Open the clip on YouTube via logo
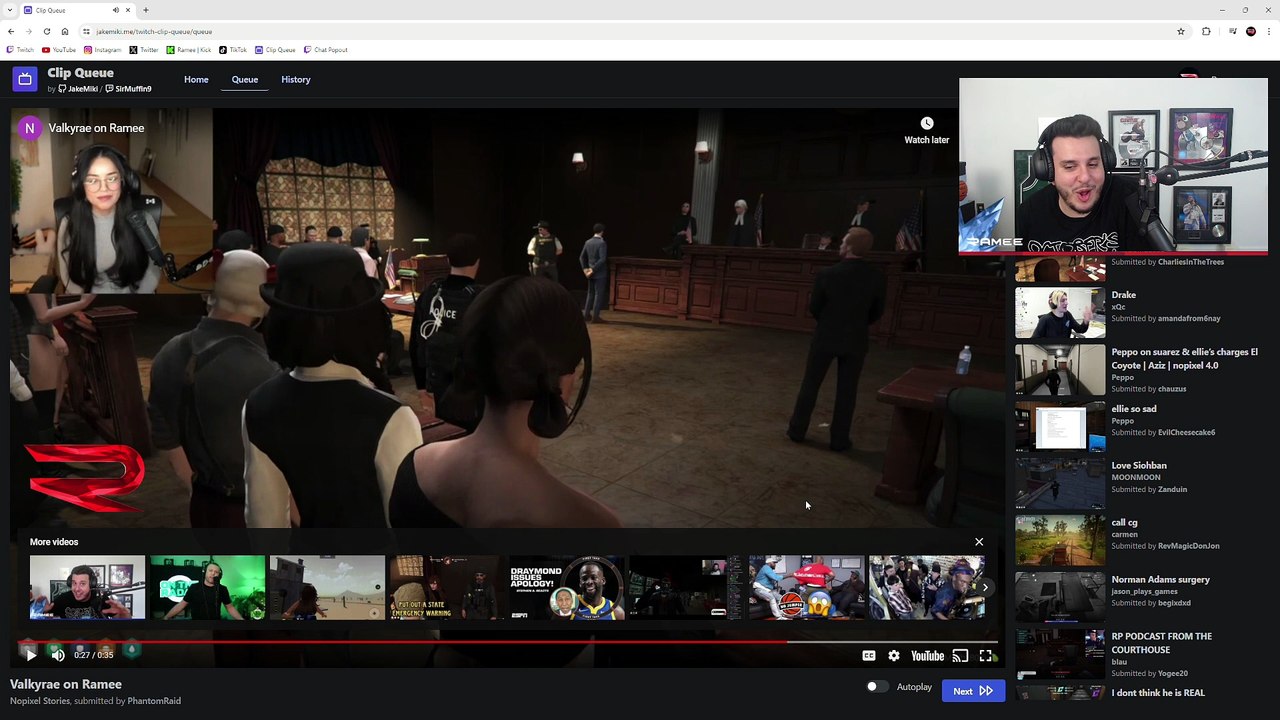 [x=927, y=656]
